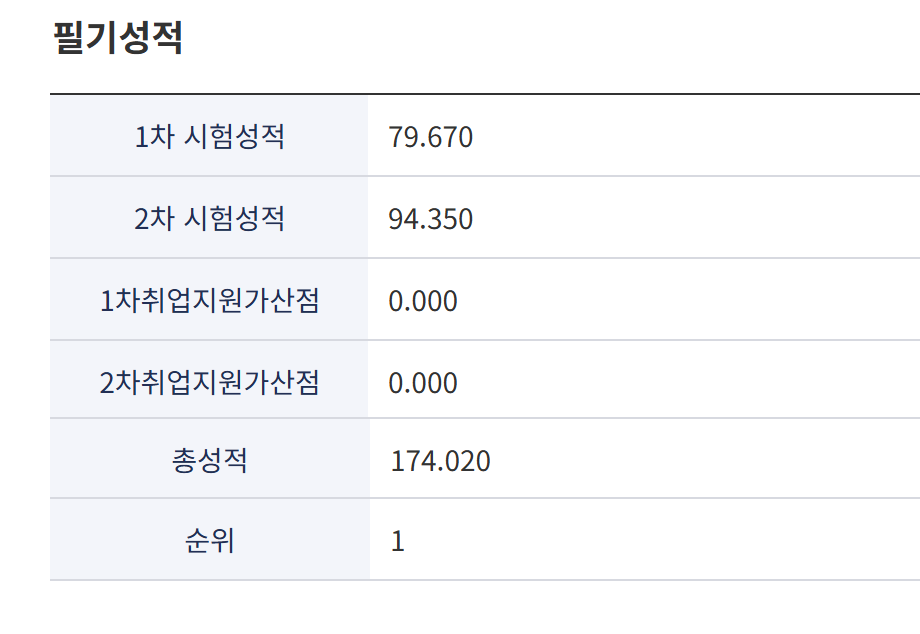This screenshot has height=634, width=920.
Task: Select the 174.020 total score value
Action: click(440, 461)
